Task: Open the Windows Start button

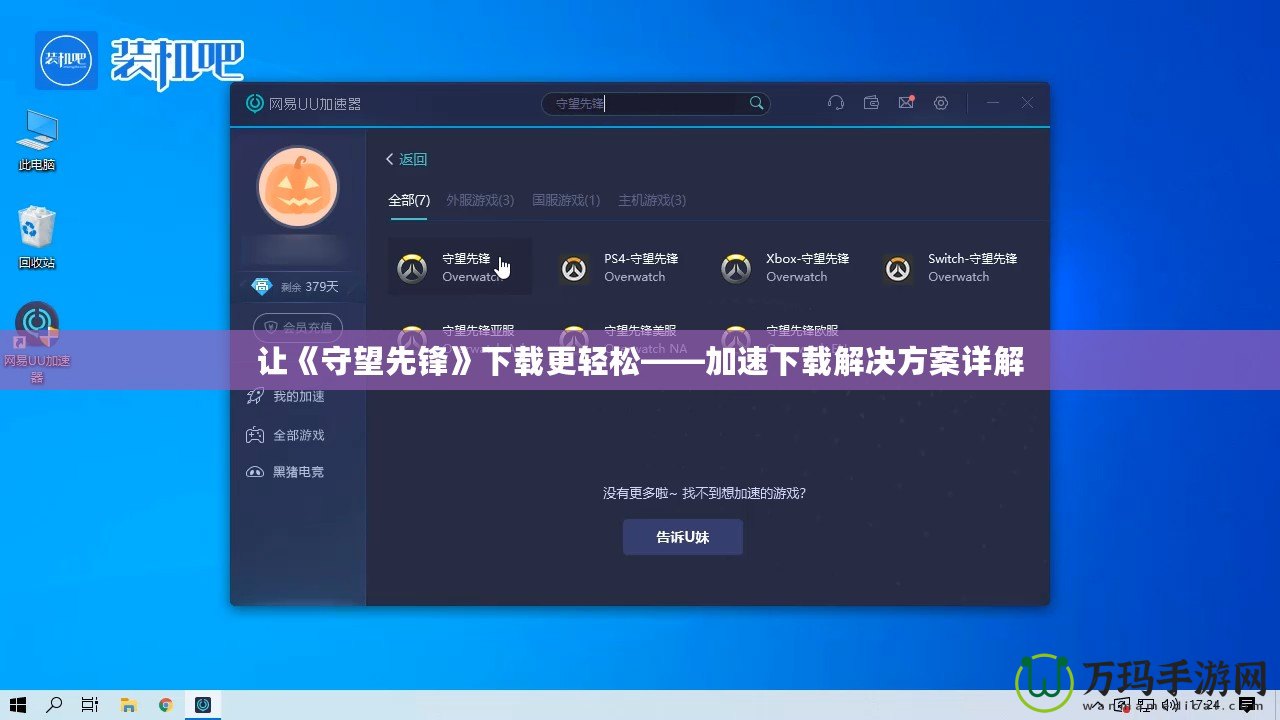Action: (x=18, y=705)
